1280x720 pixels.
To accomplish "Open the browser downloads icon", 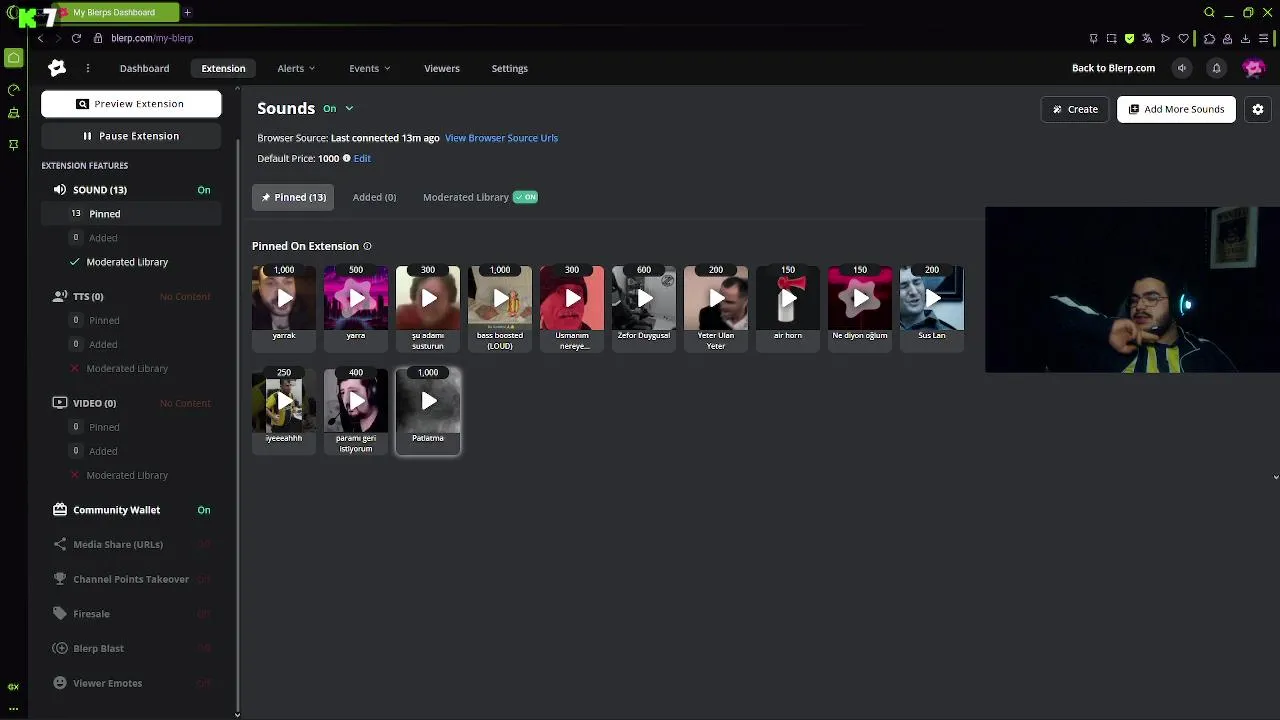I will 1245,38.
